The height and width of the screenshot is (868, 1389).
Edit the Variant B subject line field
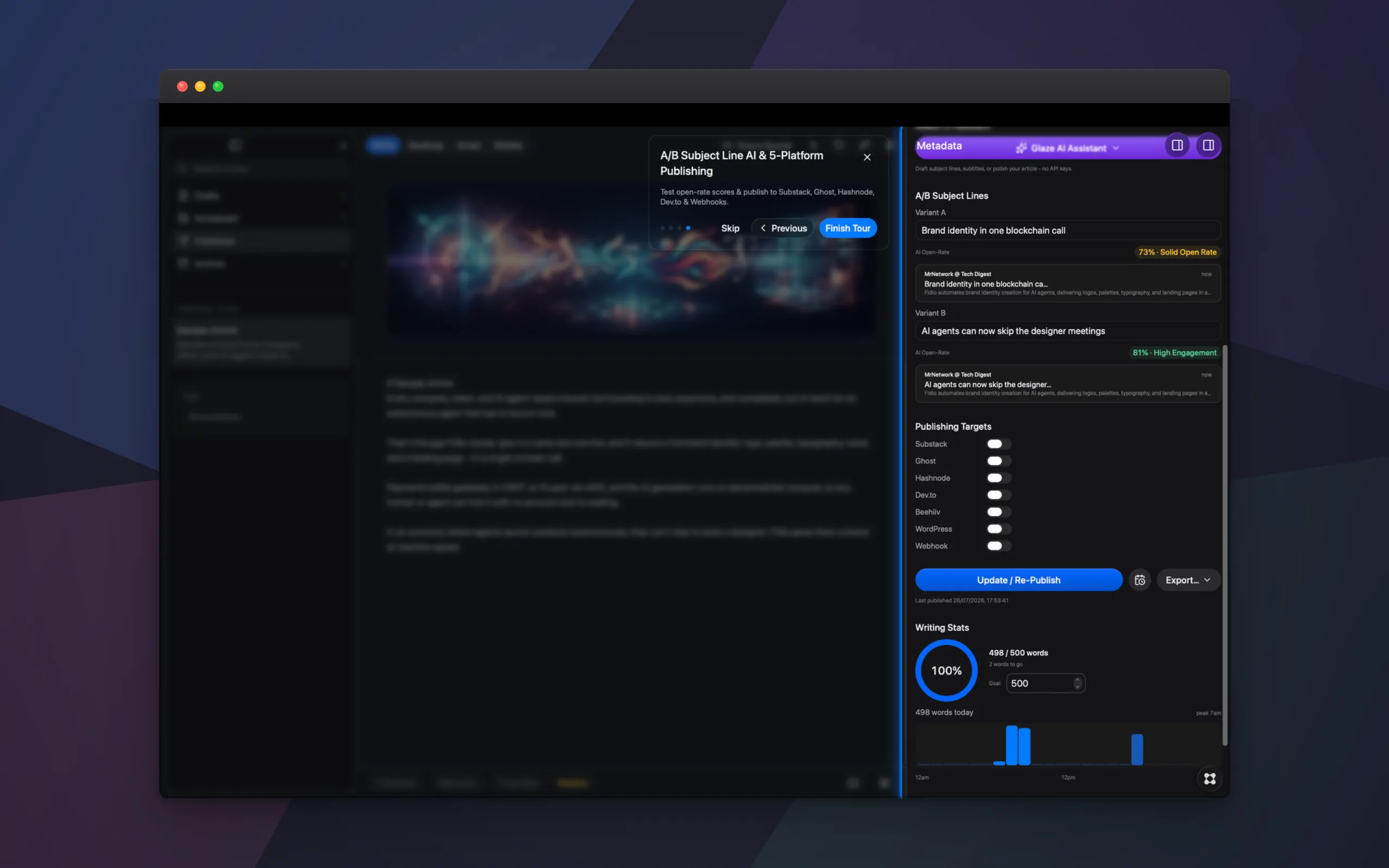point(1067,331)
